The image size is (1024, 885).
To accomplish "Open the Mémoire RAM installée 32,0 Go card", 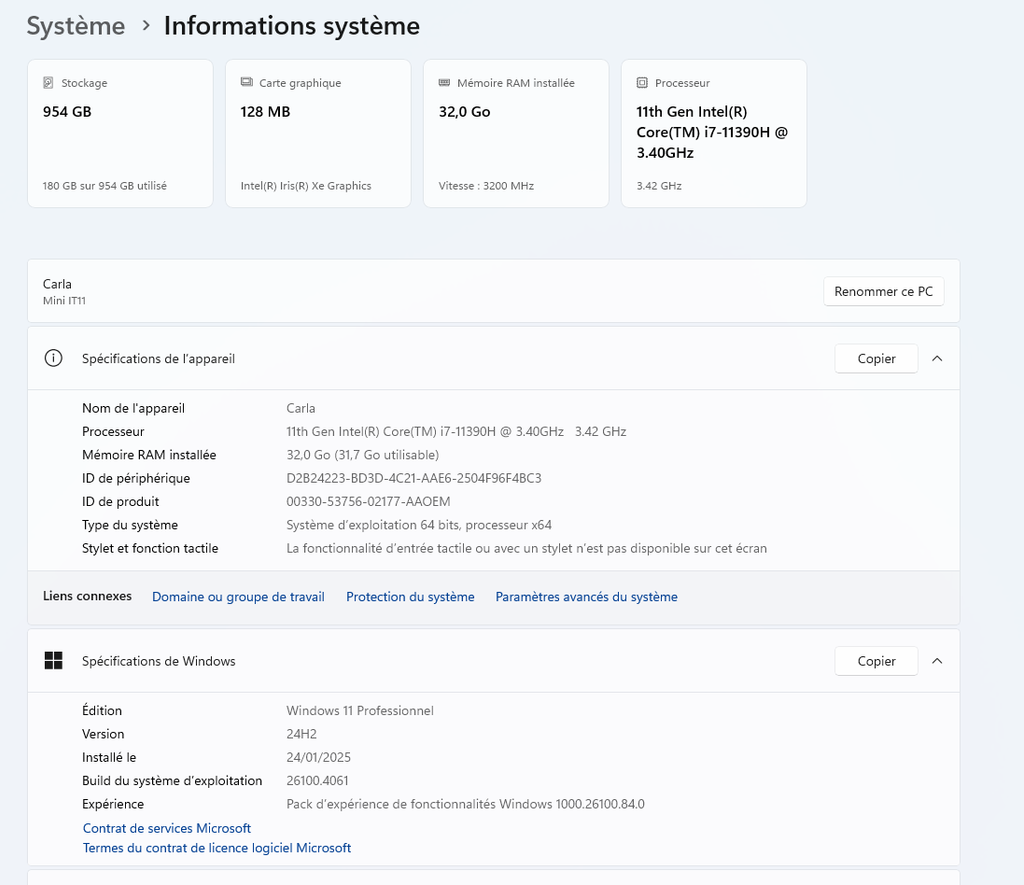I will [x=516, y=133].
